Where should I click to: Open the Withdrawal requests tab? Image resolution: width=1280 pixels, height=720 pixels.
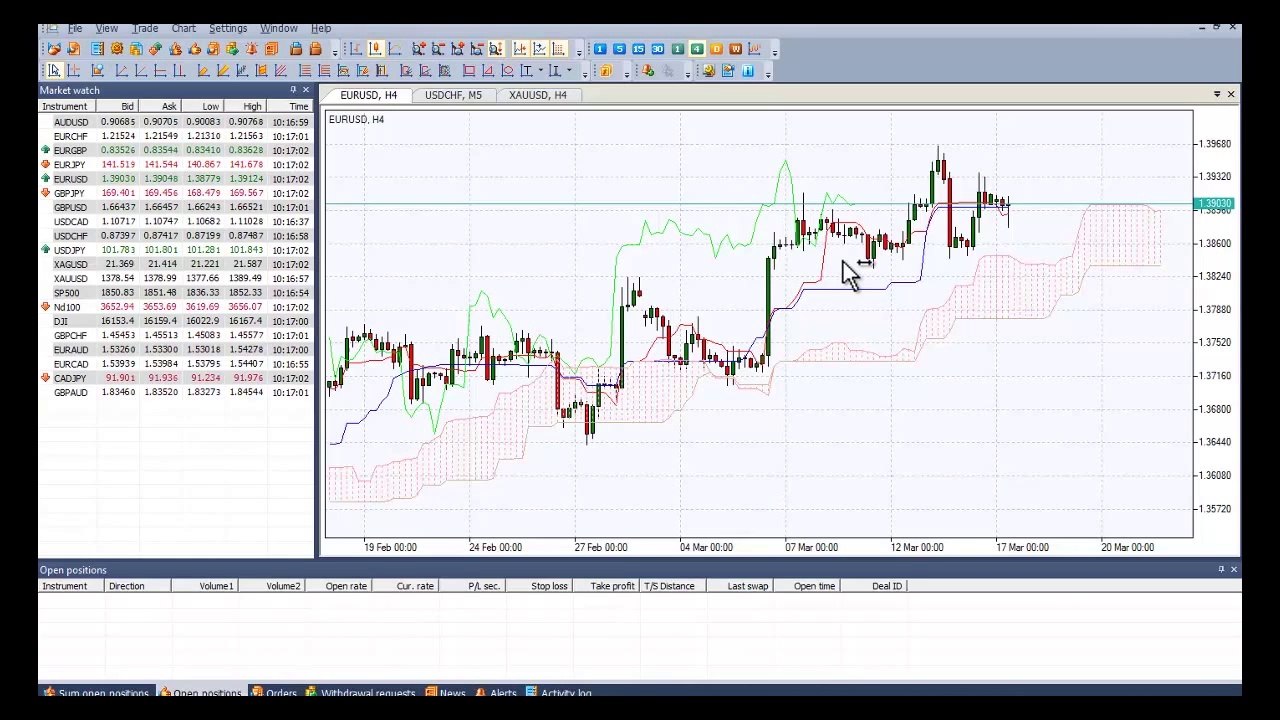361,693
